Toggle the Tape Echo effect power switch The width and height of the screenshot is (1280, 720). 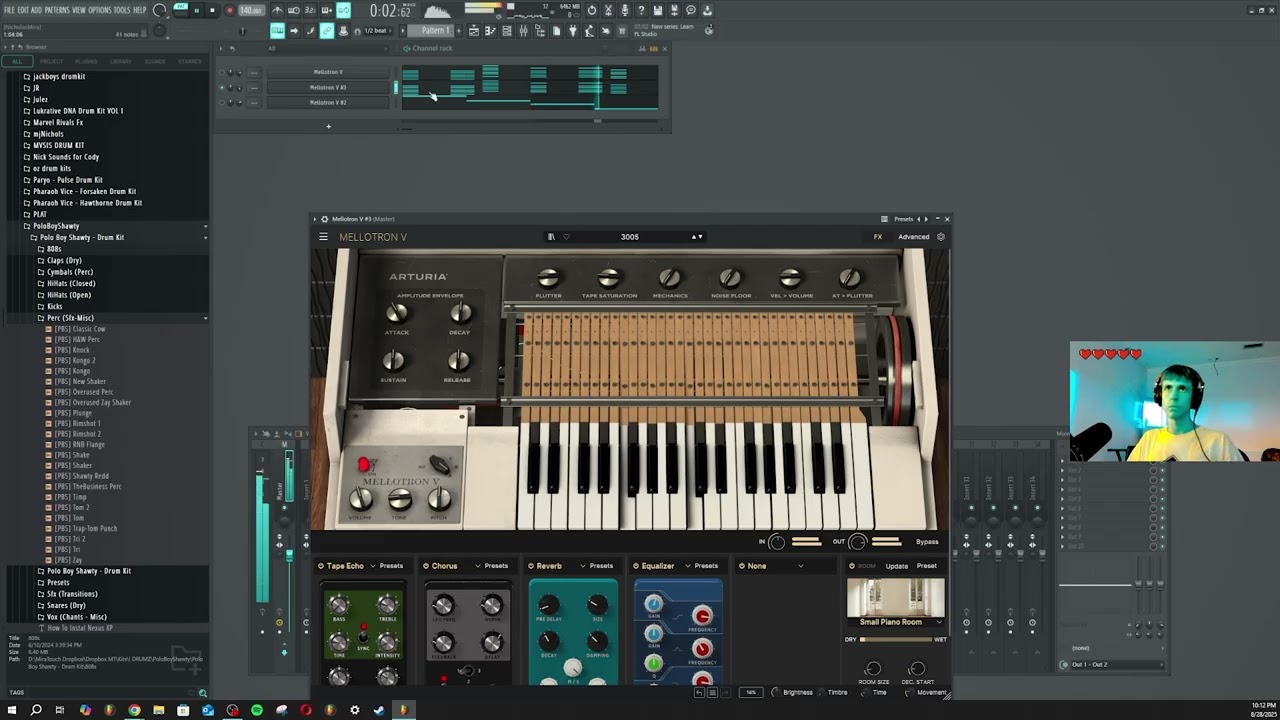tap(321, 566)
